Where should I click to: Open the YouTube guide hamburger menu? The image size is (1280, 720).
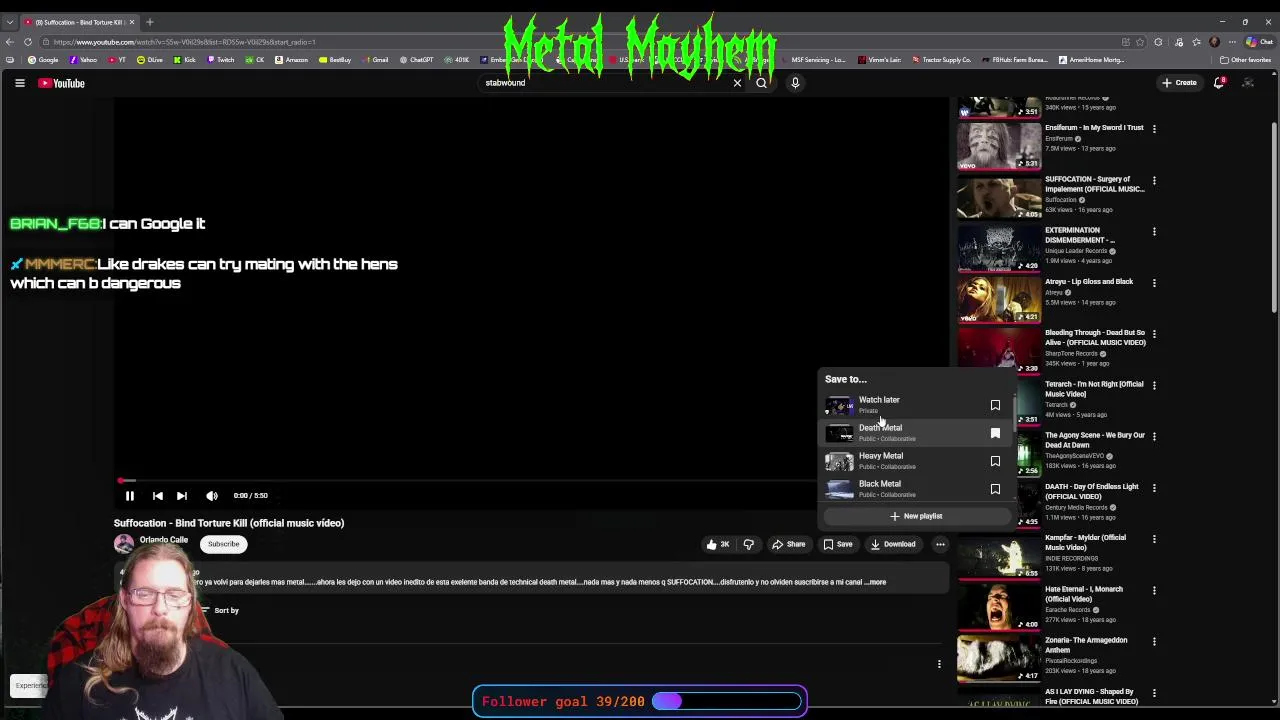point(19,83)
